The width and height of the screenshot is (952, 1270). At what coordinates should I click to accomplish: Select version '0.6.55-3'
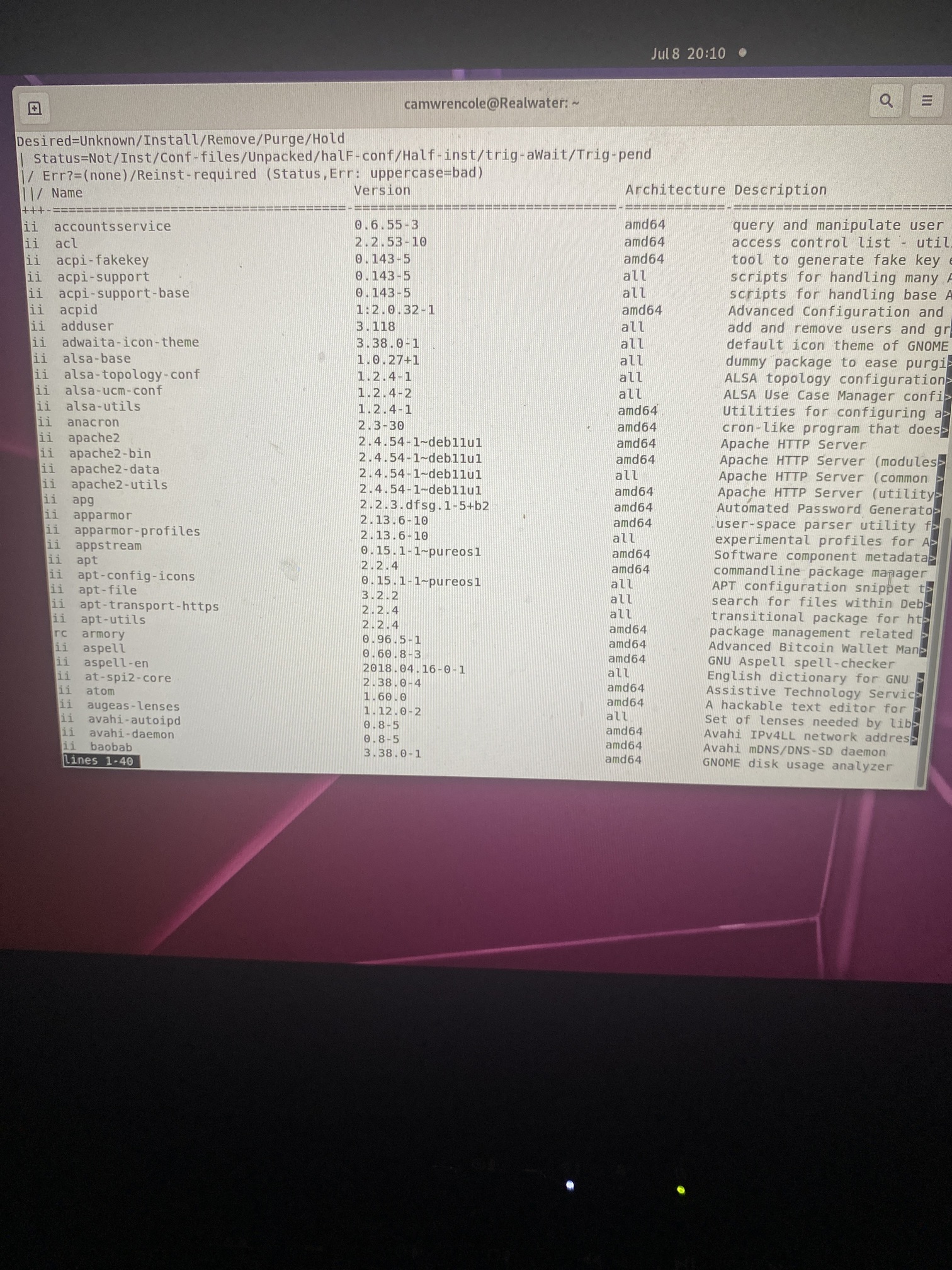pyautogui.click(x=387, y=225)
